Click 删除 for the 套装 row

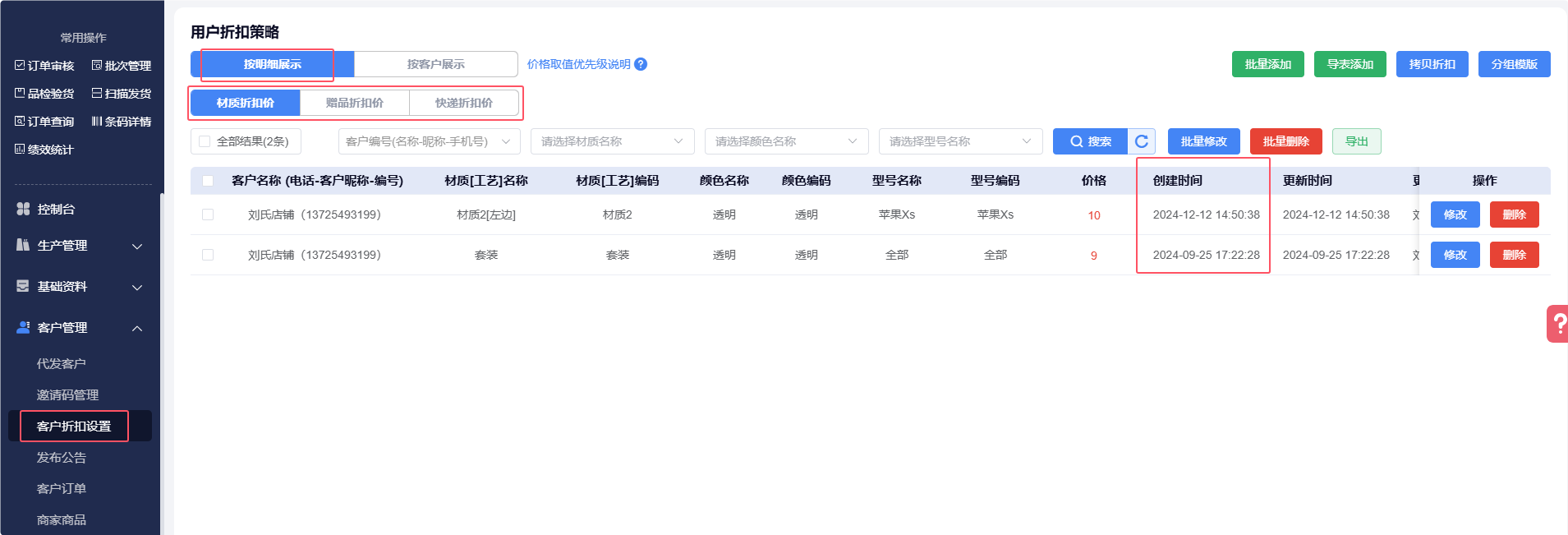pyautogui.click(x=1515, y=255)
